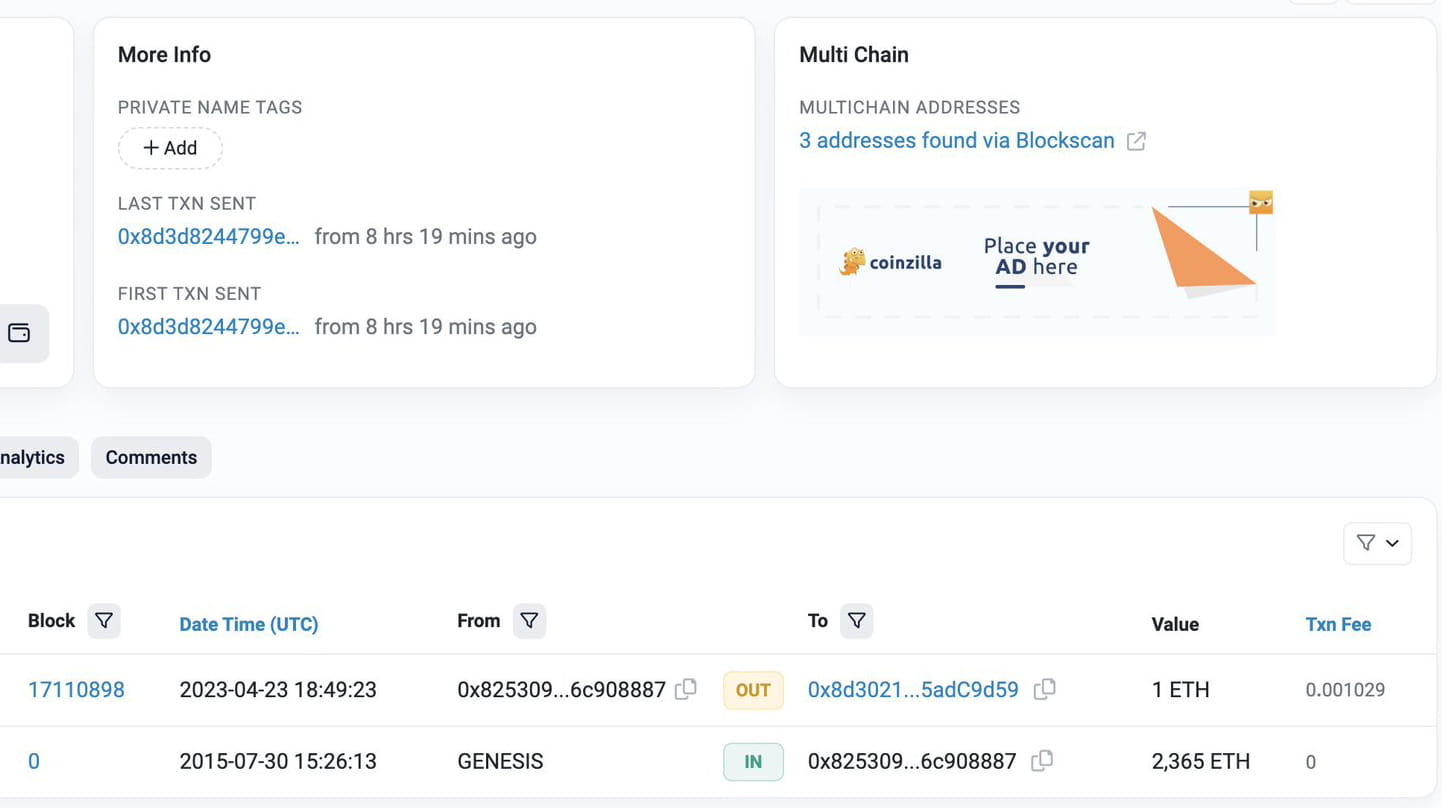The width and height of the screenshot is (1442, 808).
Task: Switch to the Analytics tab
Action: pyautogui.click(x=34, y=457)
